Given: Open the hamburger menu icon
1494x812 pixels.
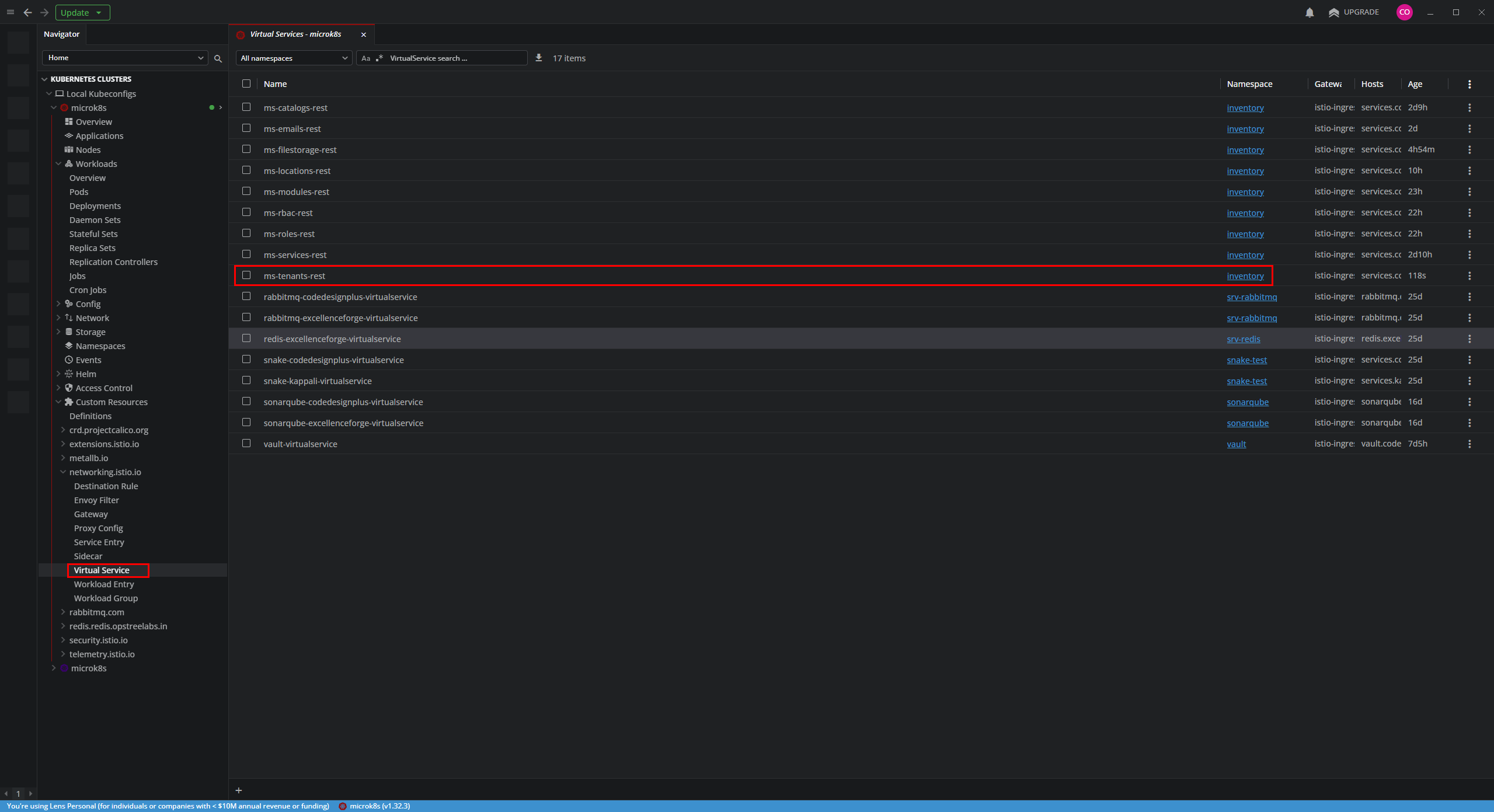Looking at the screenshot, I should (x=10, y=12).
